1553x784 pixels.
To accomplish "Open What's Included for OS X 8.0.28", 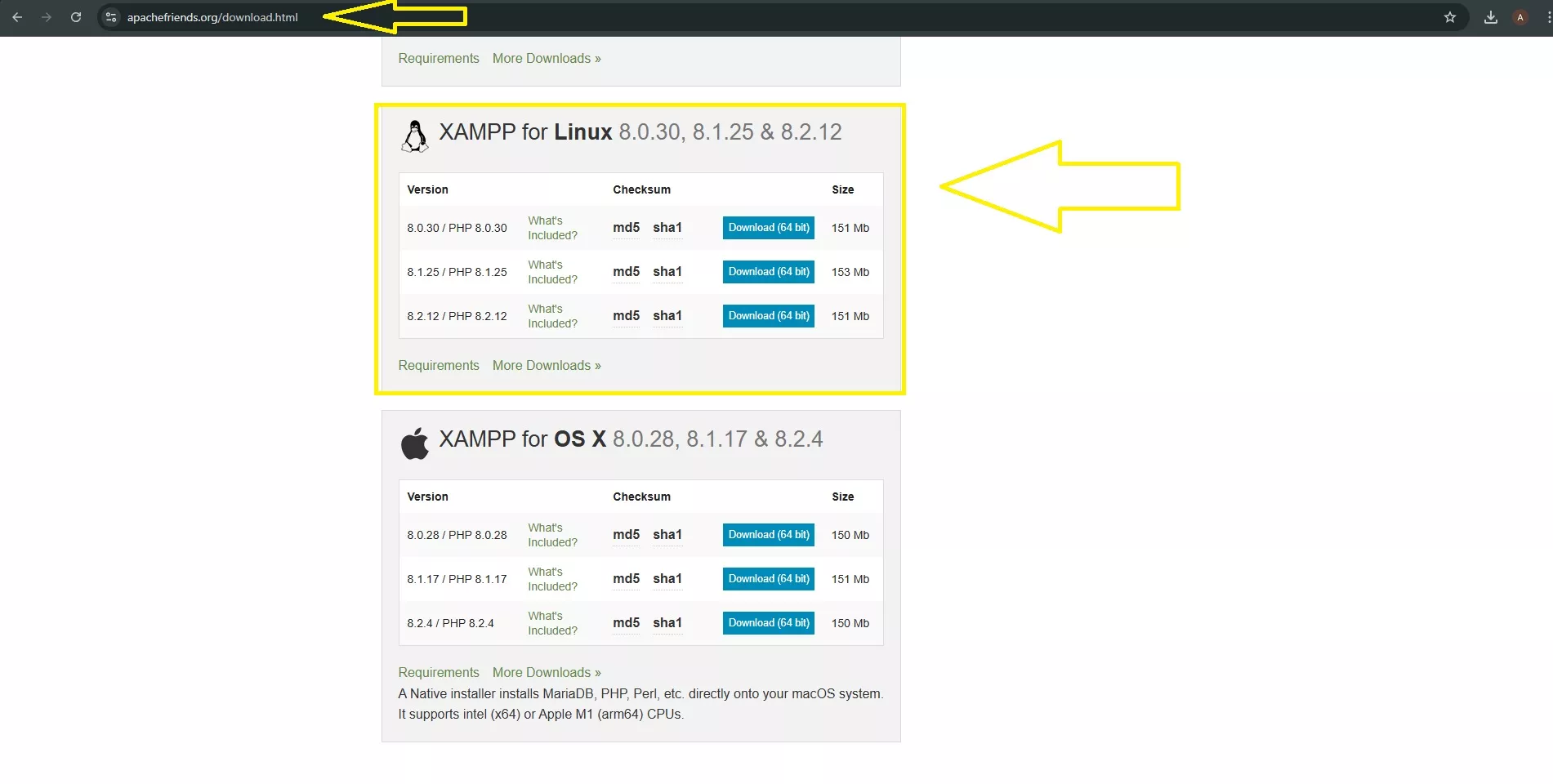I will [552, 535].
